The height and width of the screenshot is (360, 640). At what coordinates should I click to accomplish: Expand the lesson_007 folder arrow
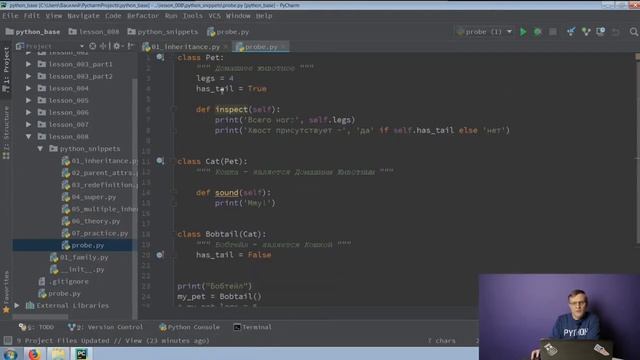coord(28,124)
